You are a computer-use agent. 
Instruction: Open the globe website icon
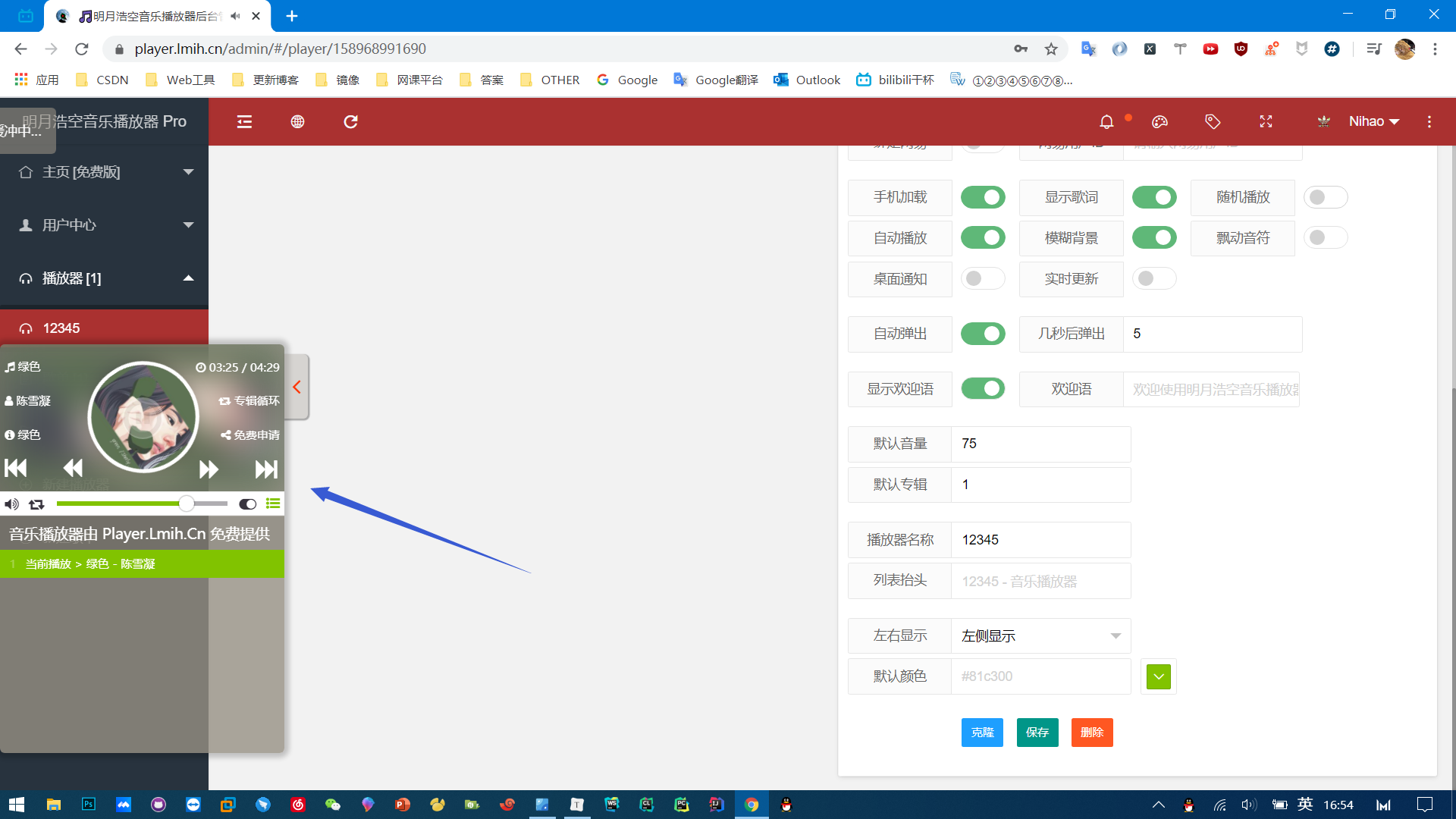(297, 121)
